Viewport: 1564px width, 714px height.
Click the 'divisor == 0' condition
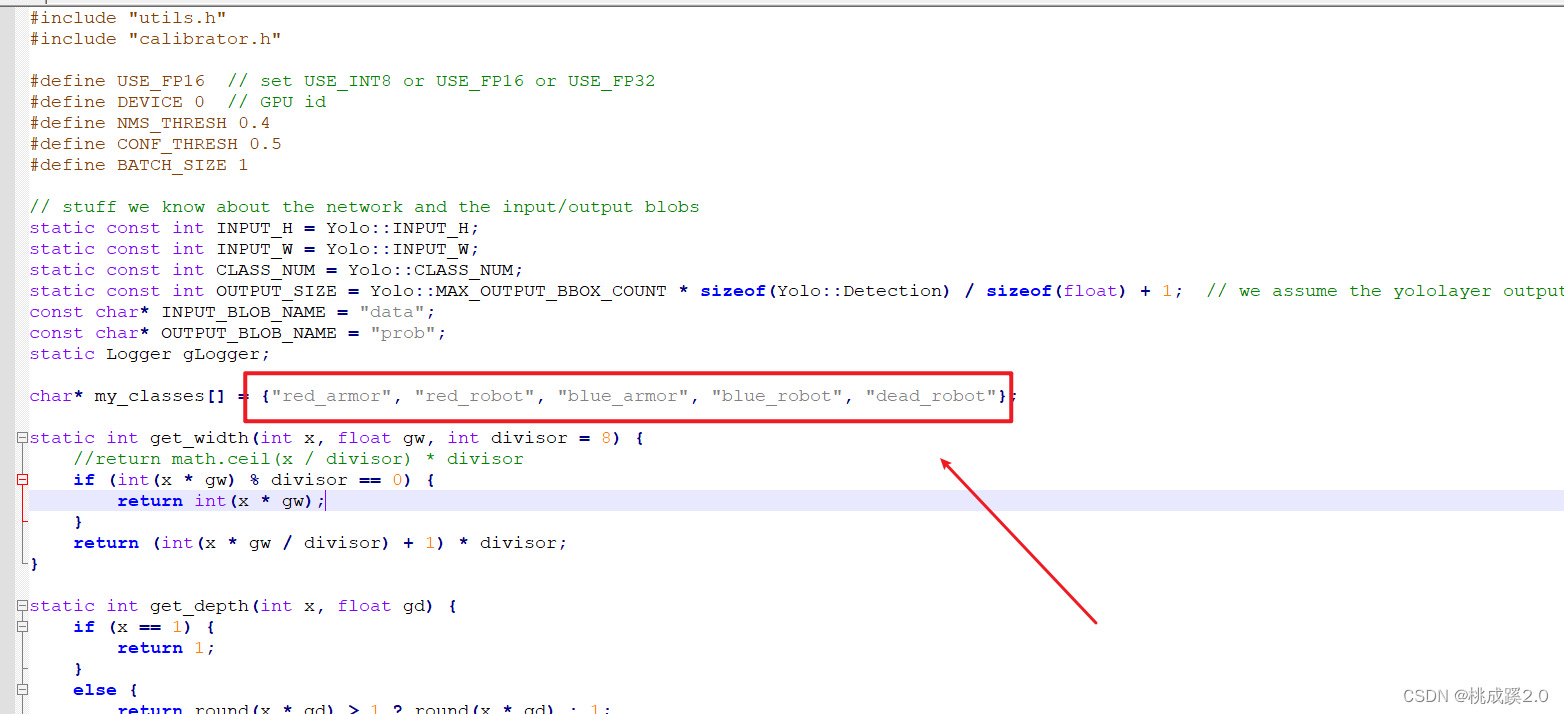coord(337,480)
